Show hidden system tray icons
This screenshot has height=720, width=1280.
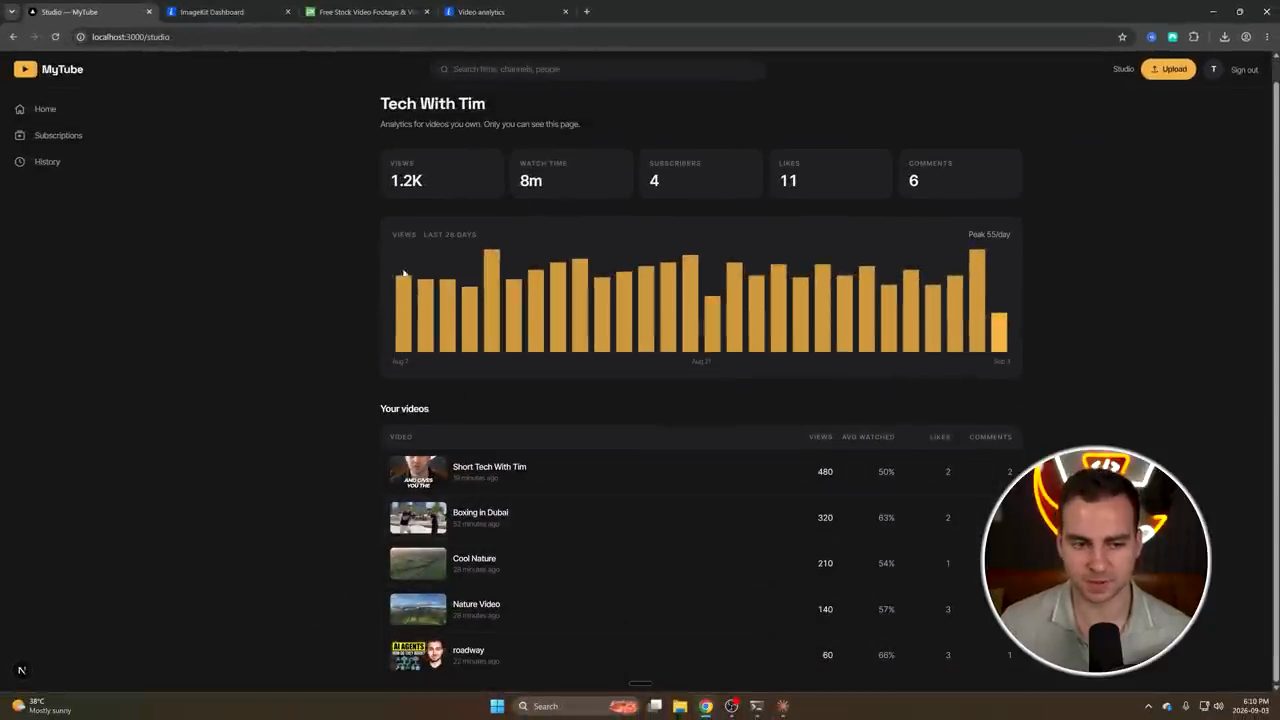pos(1148,706)
